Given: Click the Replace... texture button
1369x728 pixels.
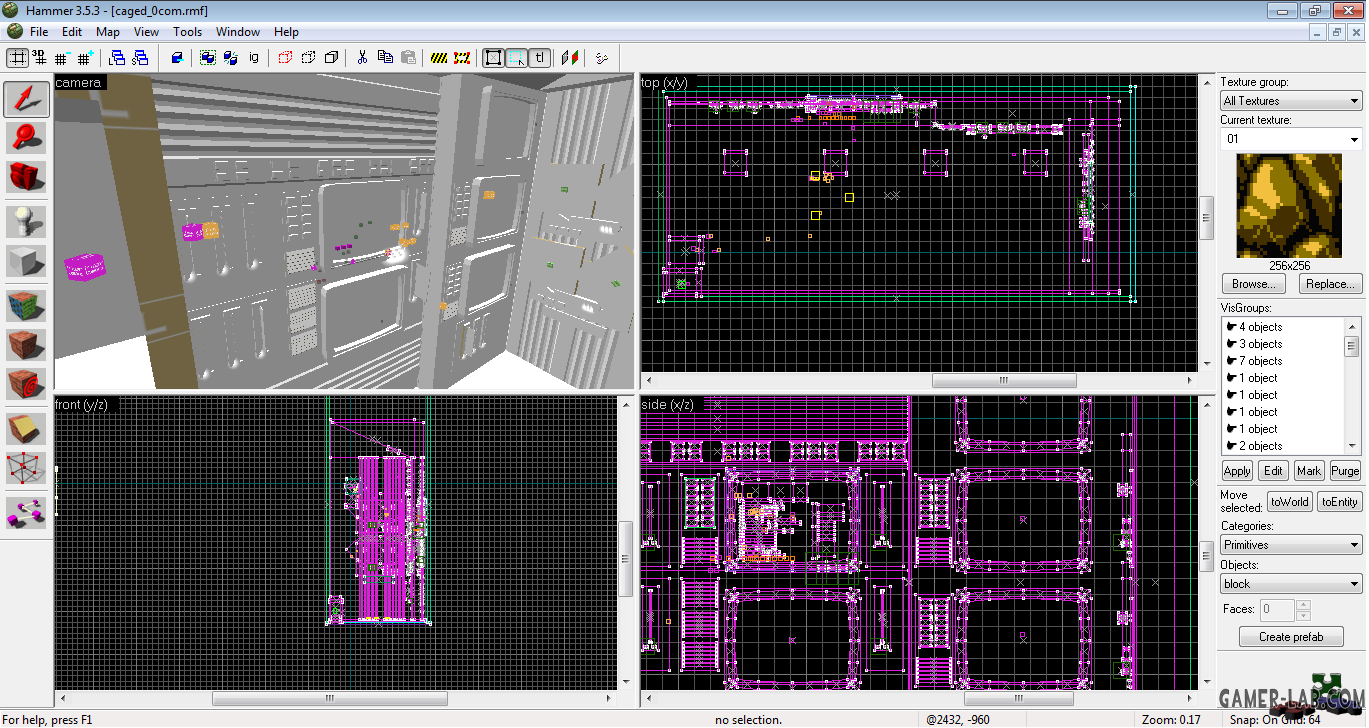Looking at the screenshot, I should [1330, 284].
